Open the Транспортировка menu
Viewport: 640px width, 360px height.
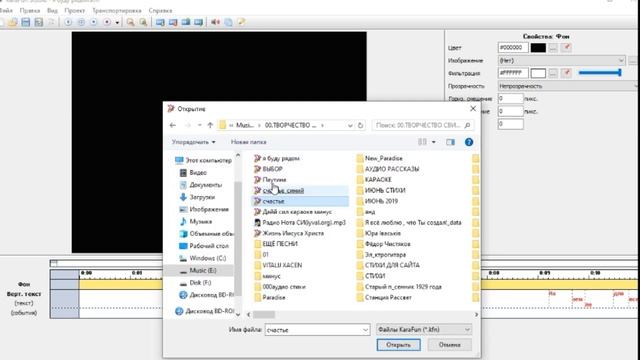[x=117, y=10]
